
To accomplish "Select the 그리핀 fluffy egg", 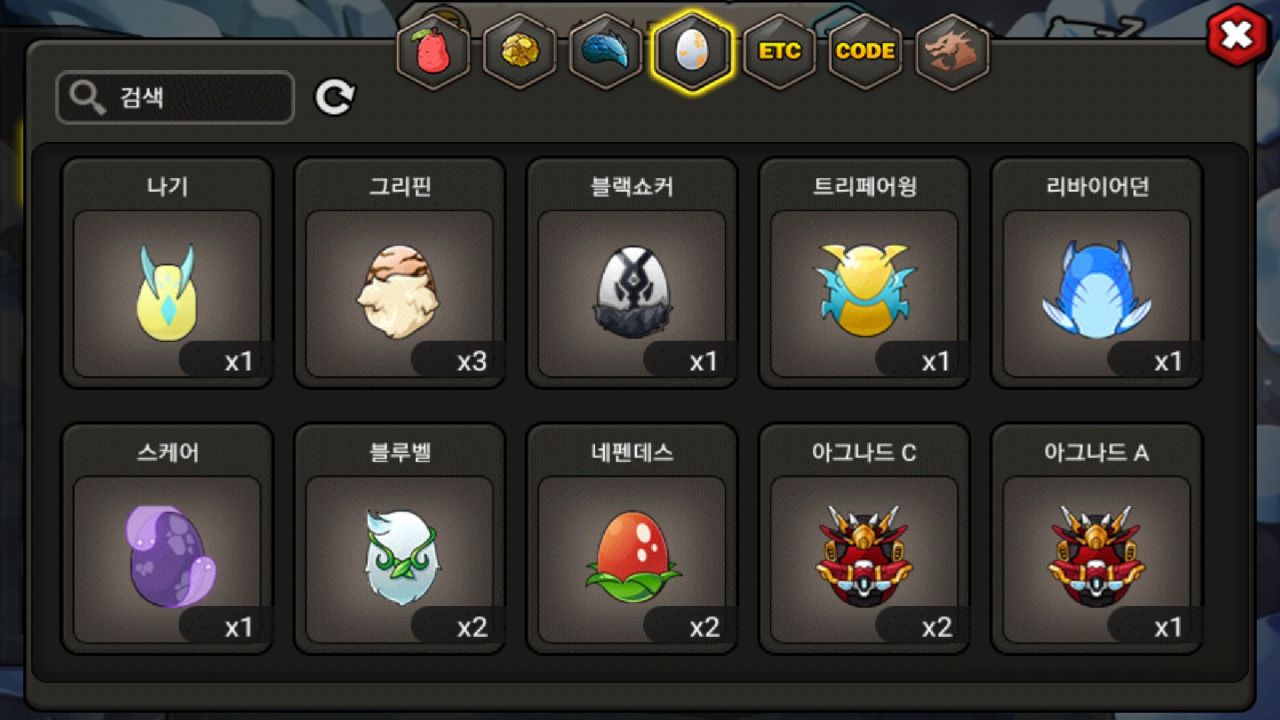I will 399,273.
